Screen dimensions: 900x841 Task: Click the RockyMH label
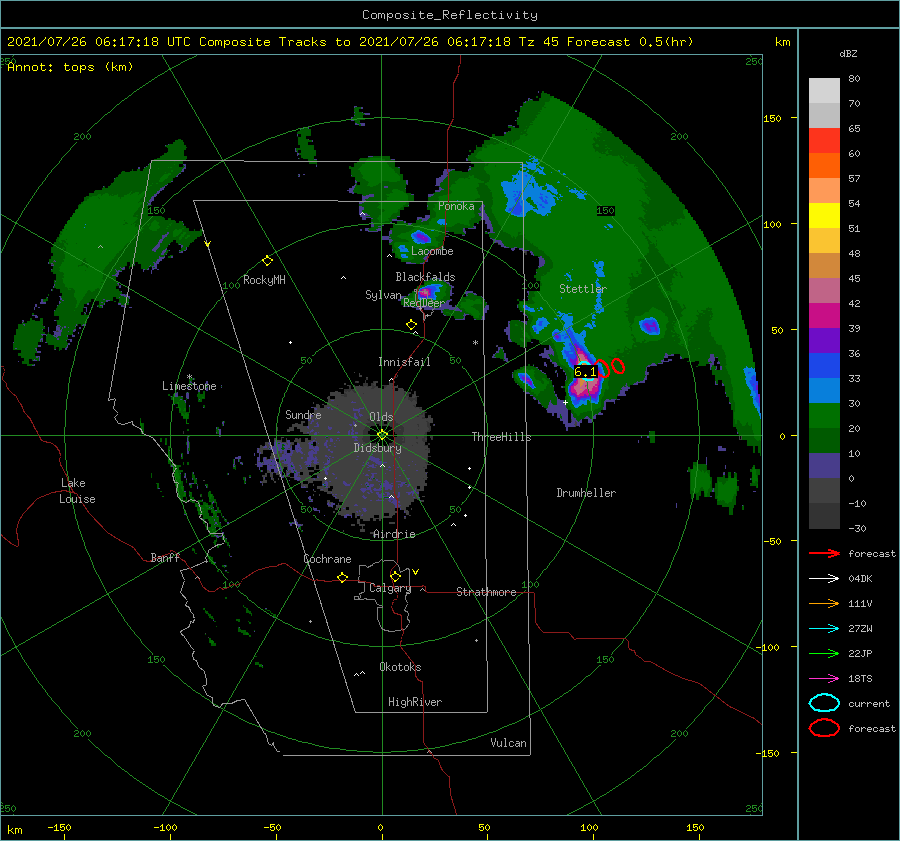[x=264, y=280]
